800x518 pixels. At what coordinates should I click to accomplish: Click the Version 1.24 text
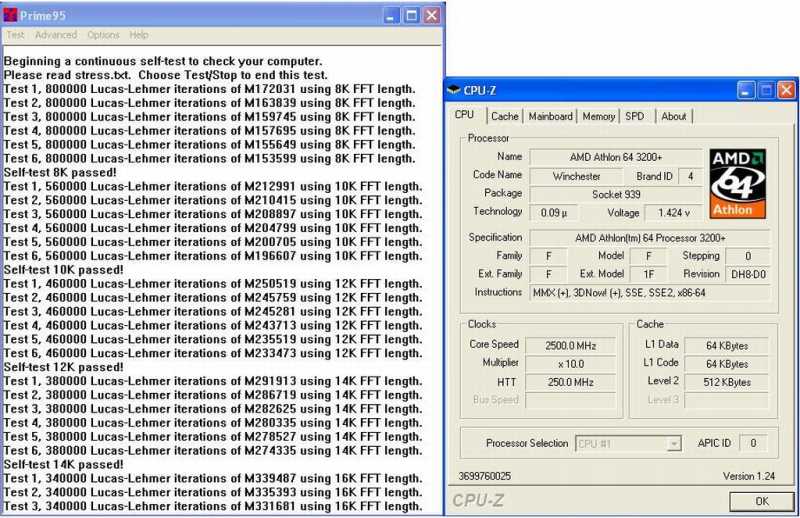click(748, 476)
